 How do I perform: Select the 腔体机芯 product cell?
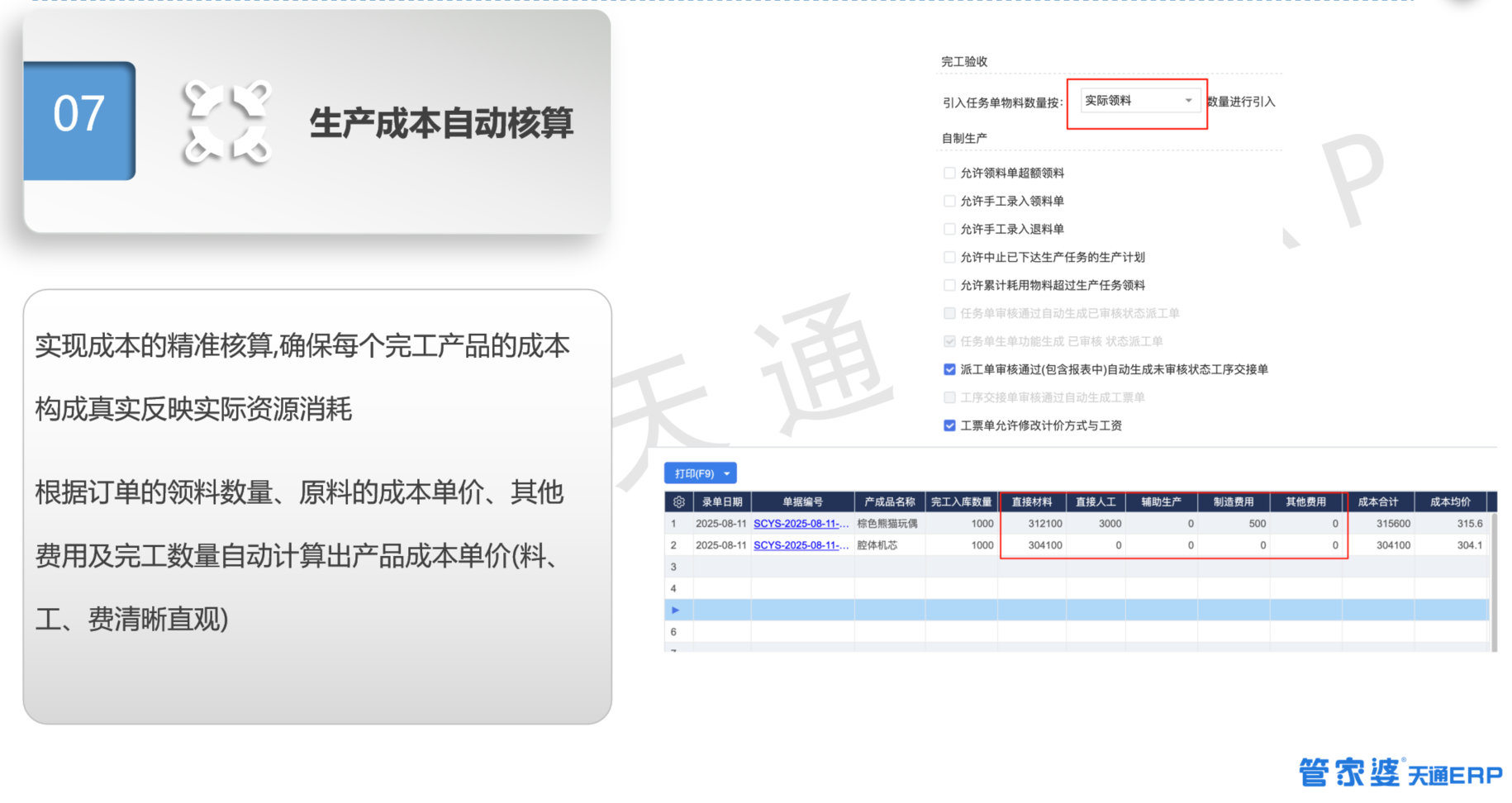coord(890,545)
